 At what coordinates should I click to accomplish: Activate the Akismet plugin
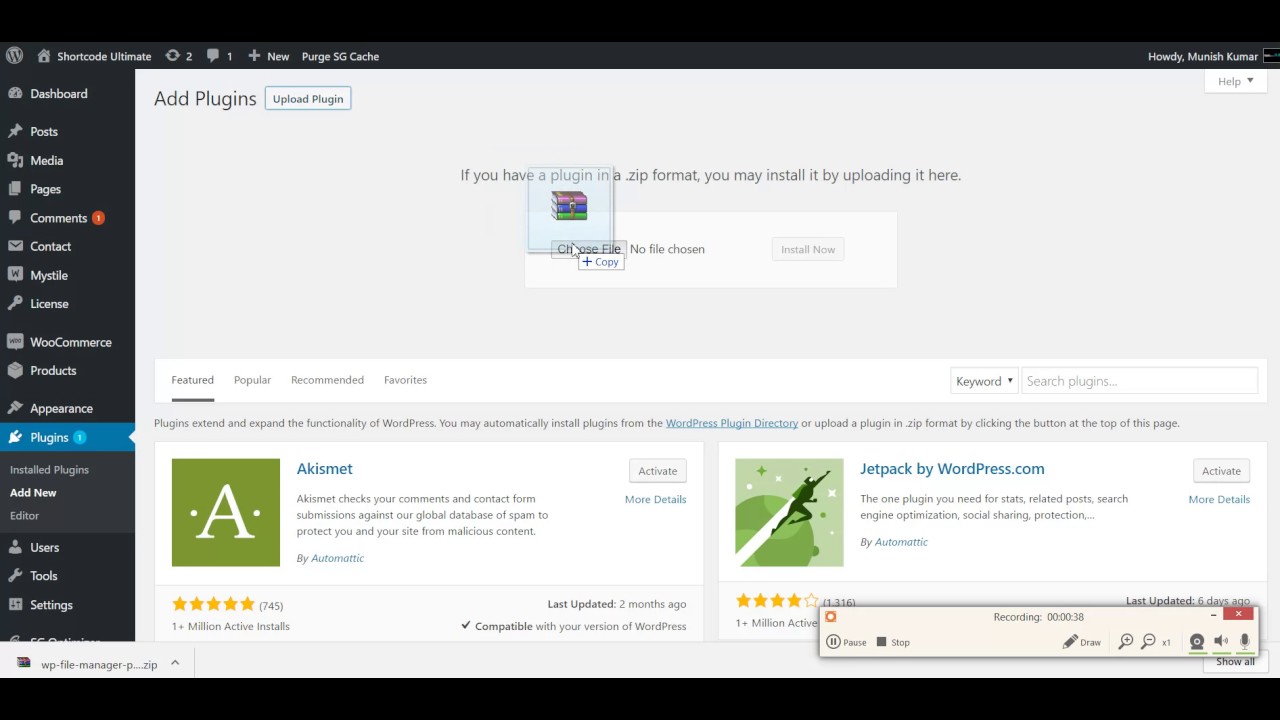(657, 471)
